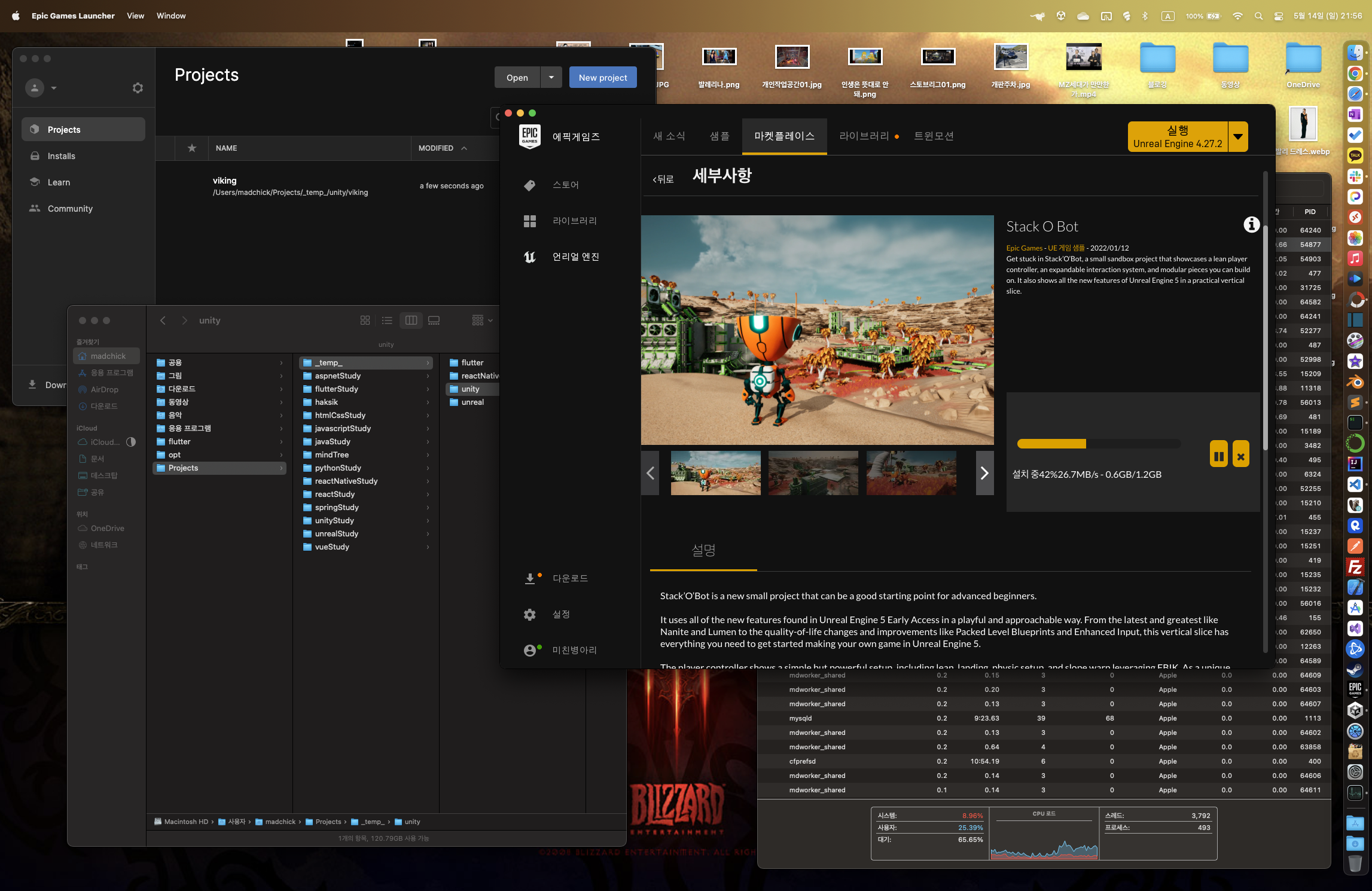
Task: Switch to the 마켓플레이스 tab
Action: pyautogui.click(x=784, y=136)
